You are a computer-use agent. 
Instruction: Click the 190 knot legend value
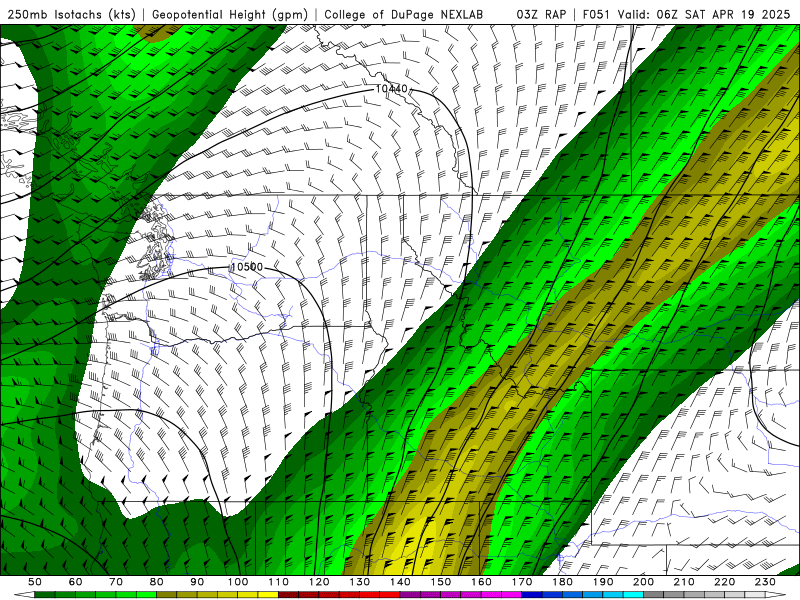pos(603,582)
